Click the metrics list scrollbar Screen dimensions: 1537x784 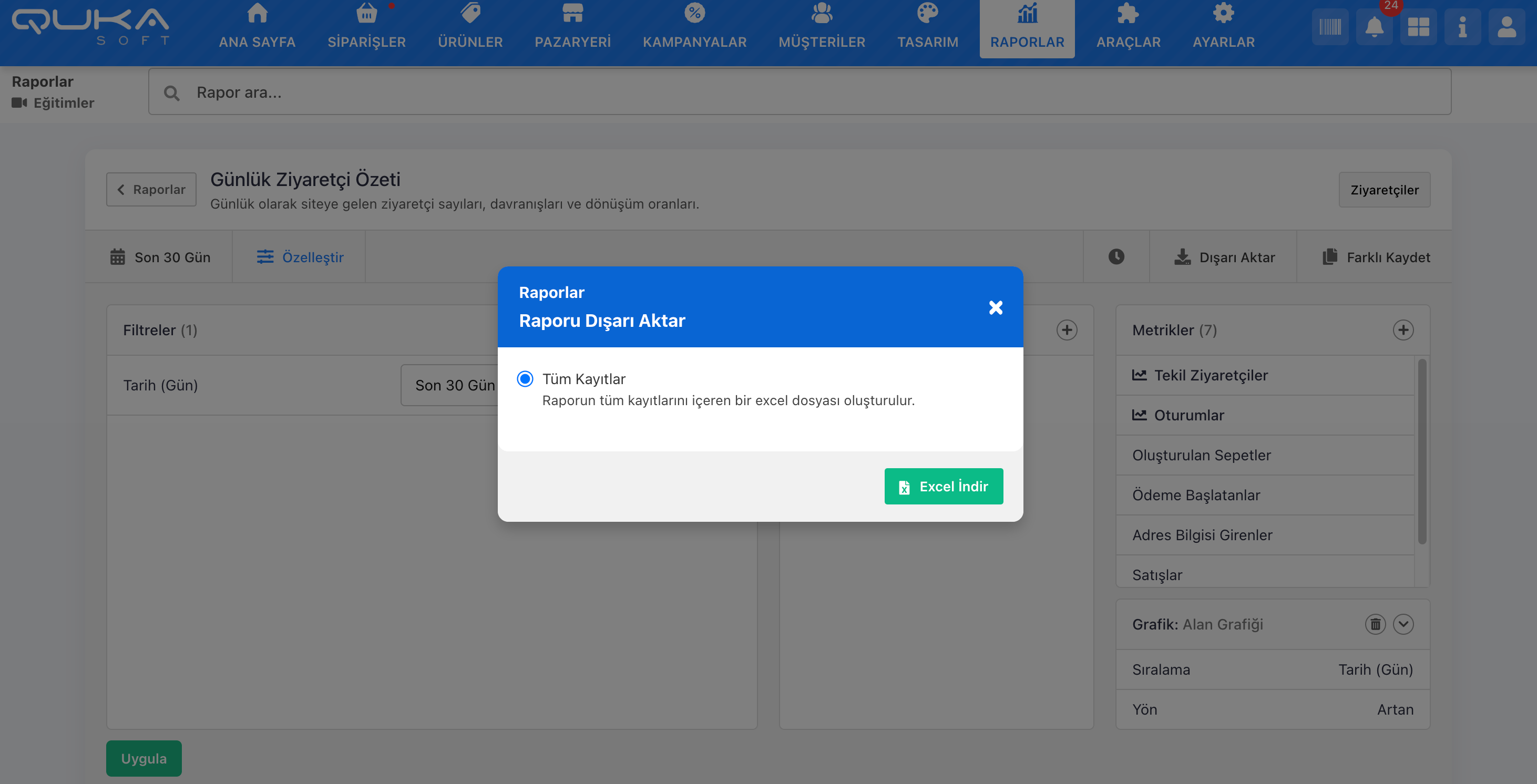[1422, 451]
